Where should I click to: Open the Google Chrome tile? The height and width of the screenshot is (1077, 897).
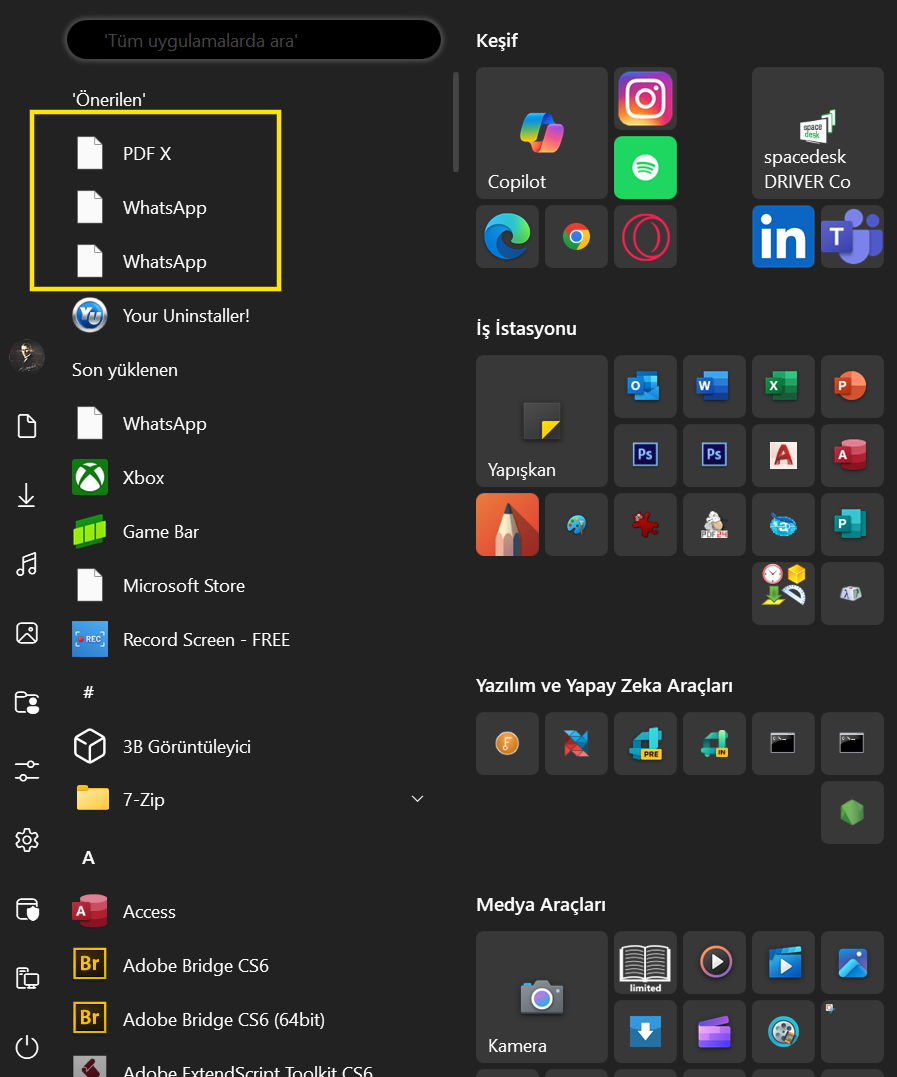[x=576, y=237]
